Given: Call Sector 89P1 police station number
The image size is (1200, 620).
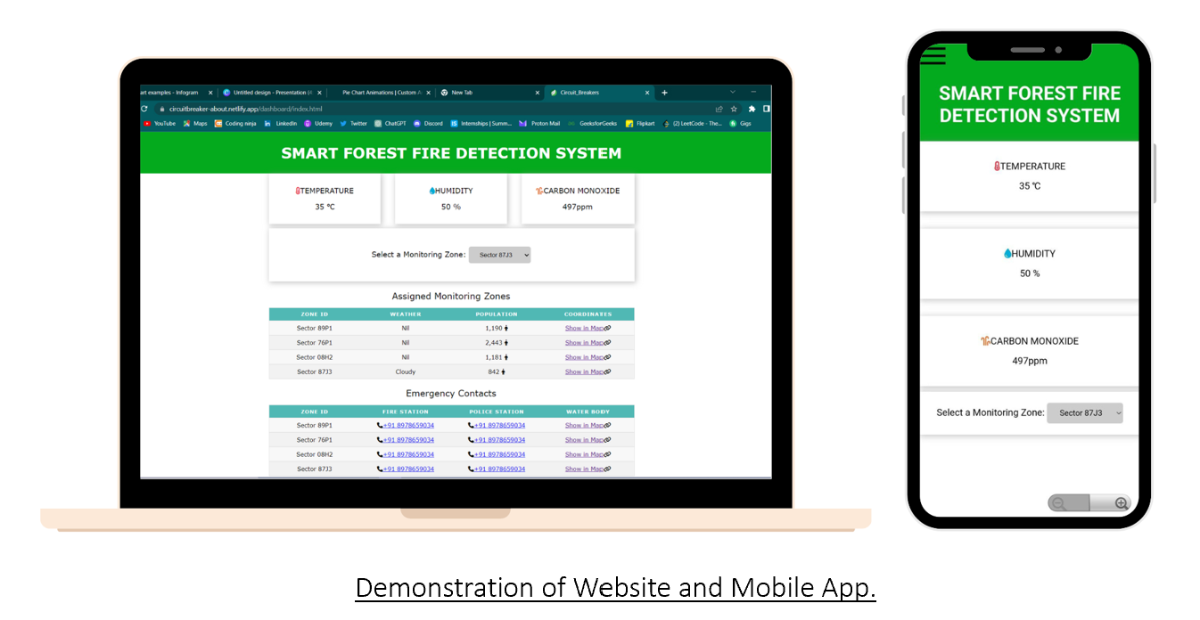Looking at the screenshot, I should coord(497,425).
